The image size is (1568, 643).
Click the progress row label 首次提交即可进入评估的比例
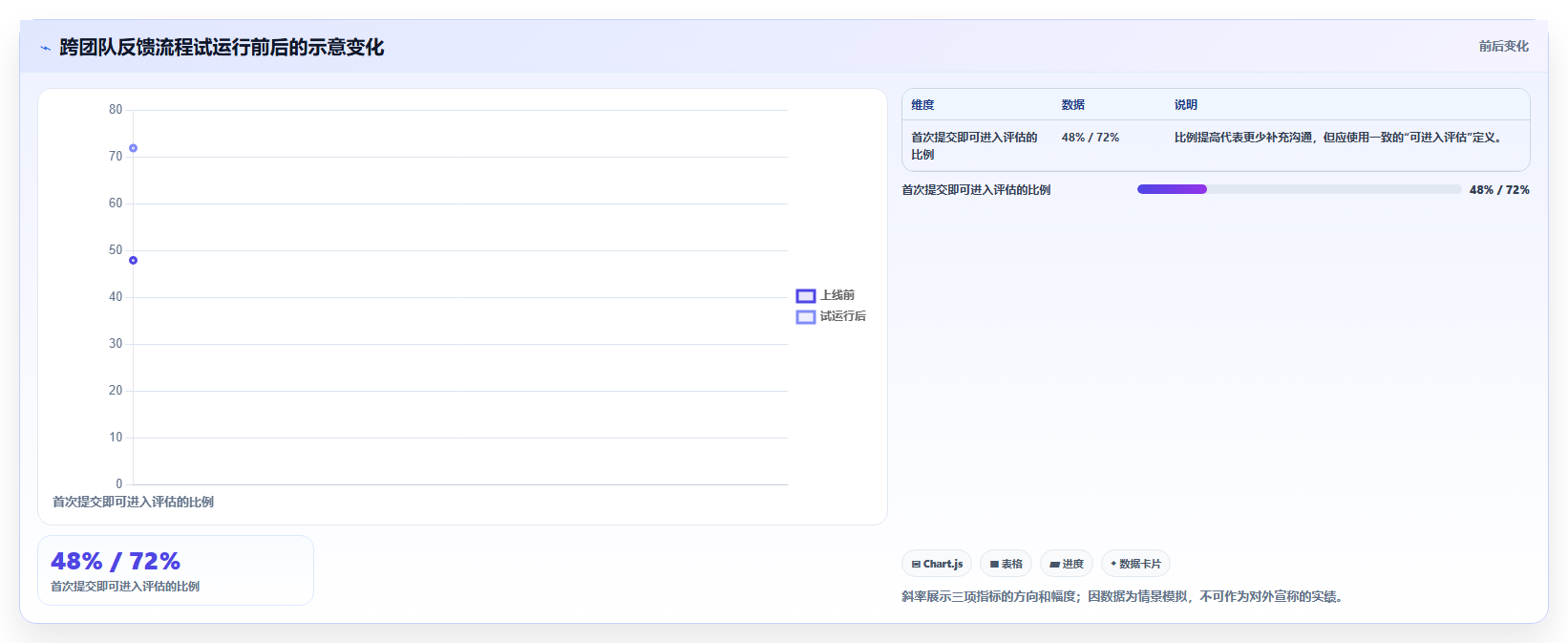tap(976, 190)
